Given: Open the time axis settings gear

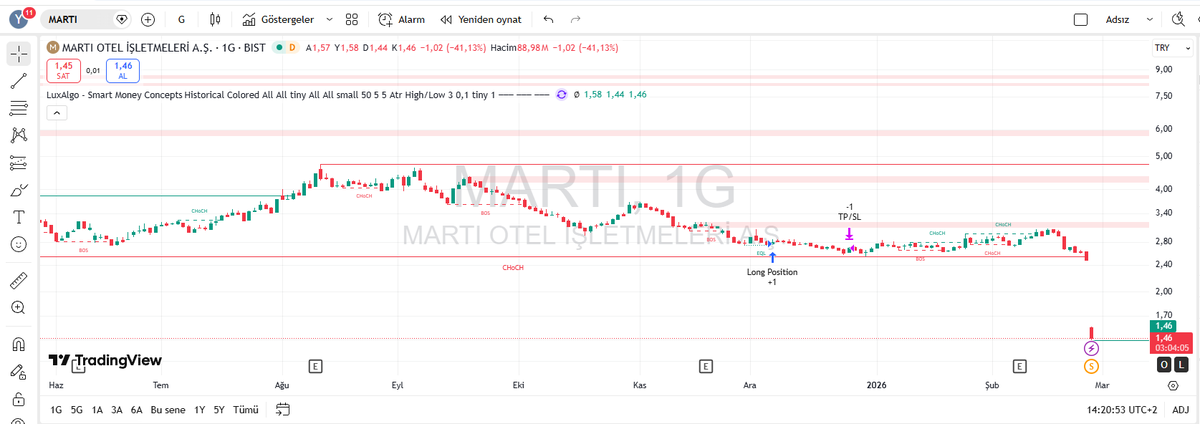Looking at the screenshot, I should [x=1173, y=384].
